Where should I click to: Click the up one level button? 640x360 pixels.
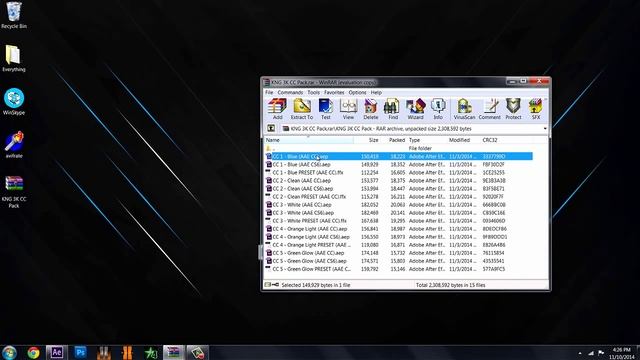(x=271, y=129)
